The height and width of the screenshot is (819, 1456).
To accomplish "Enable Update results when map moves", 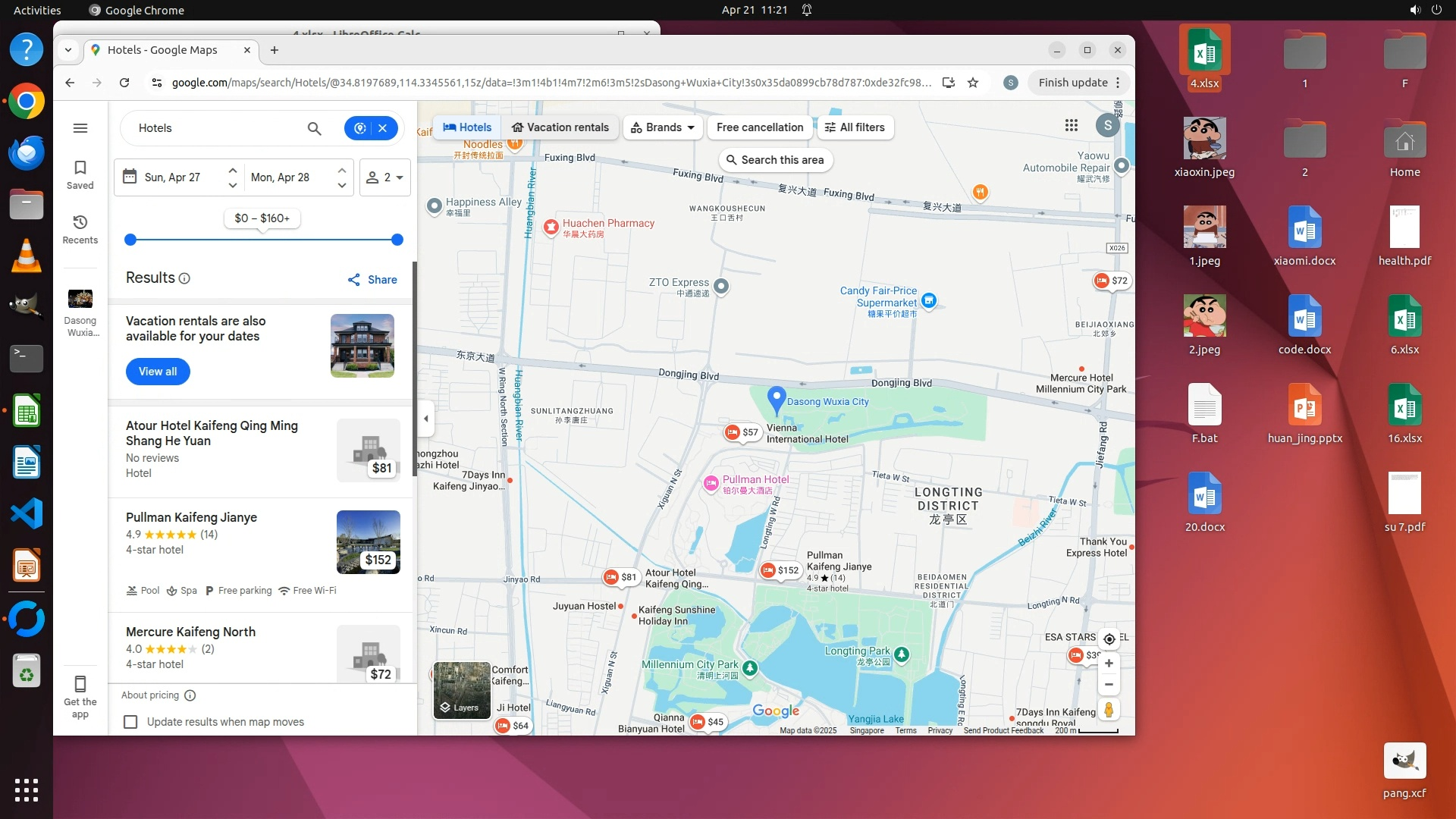I will click(x=130, y=722).
